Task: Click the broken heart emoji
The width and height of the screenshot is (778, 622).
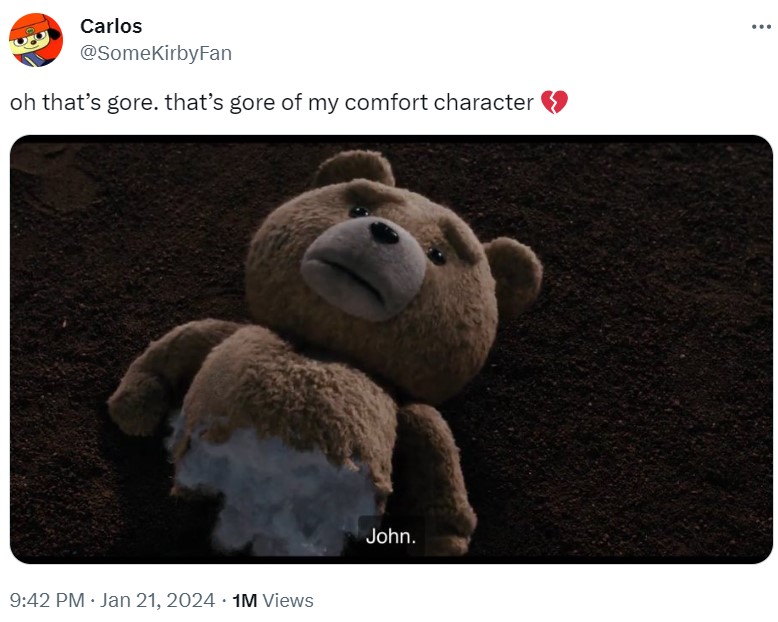Action: coord(554,102)
